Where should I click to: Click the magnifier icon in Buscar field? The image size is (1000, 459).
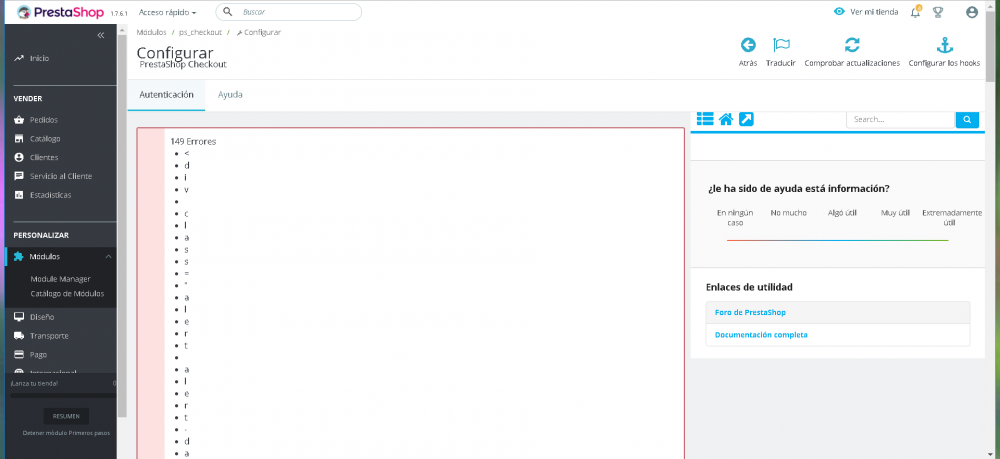coord(228,12)
